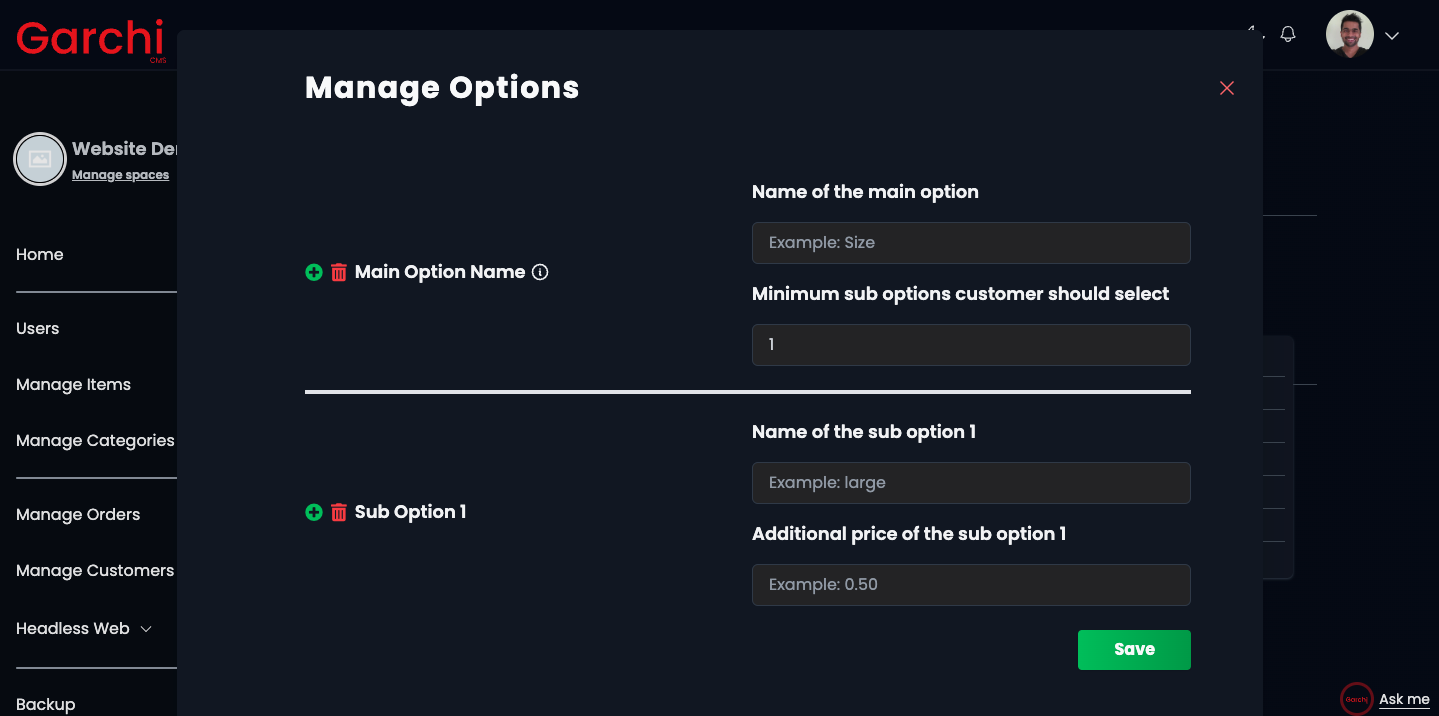Image resolution: width=1439 pixels, height=716 pixels.
Task: Go to Manage Orders
Action: (x=78, y=515)
